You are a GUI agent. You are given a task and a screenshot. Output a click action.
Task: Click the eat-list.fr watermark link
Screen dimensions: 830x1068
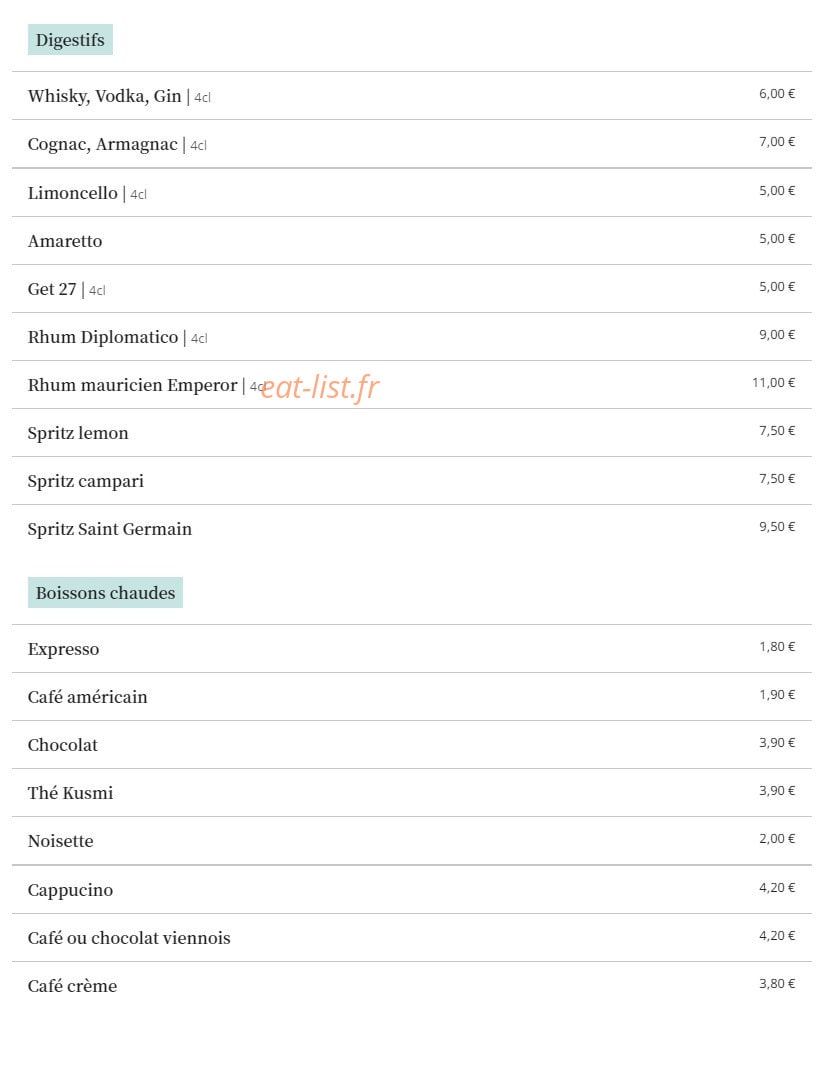click(x=320, y=387)
